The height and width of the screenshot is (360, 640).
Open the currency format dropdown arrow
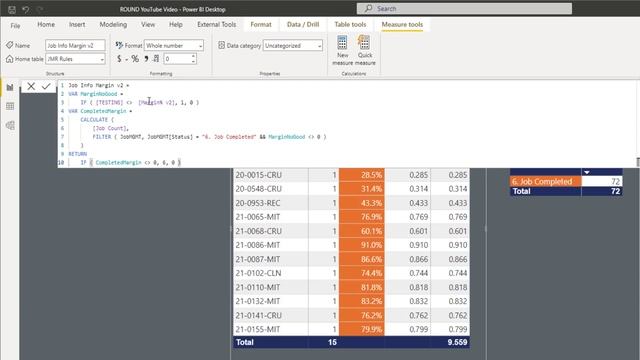coord(127,60)
